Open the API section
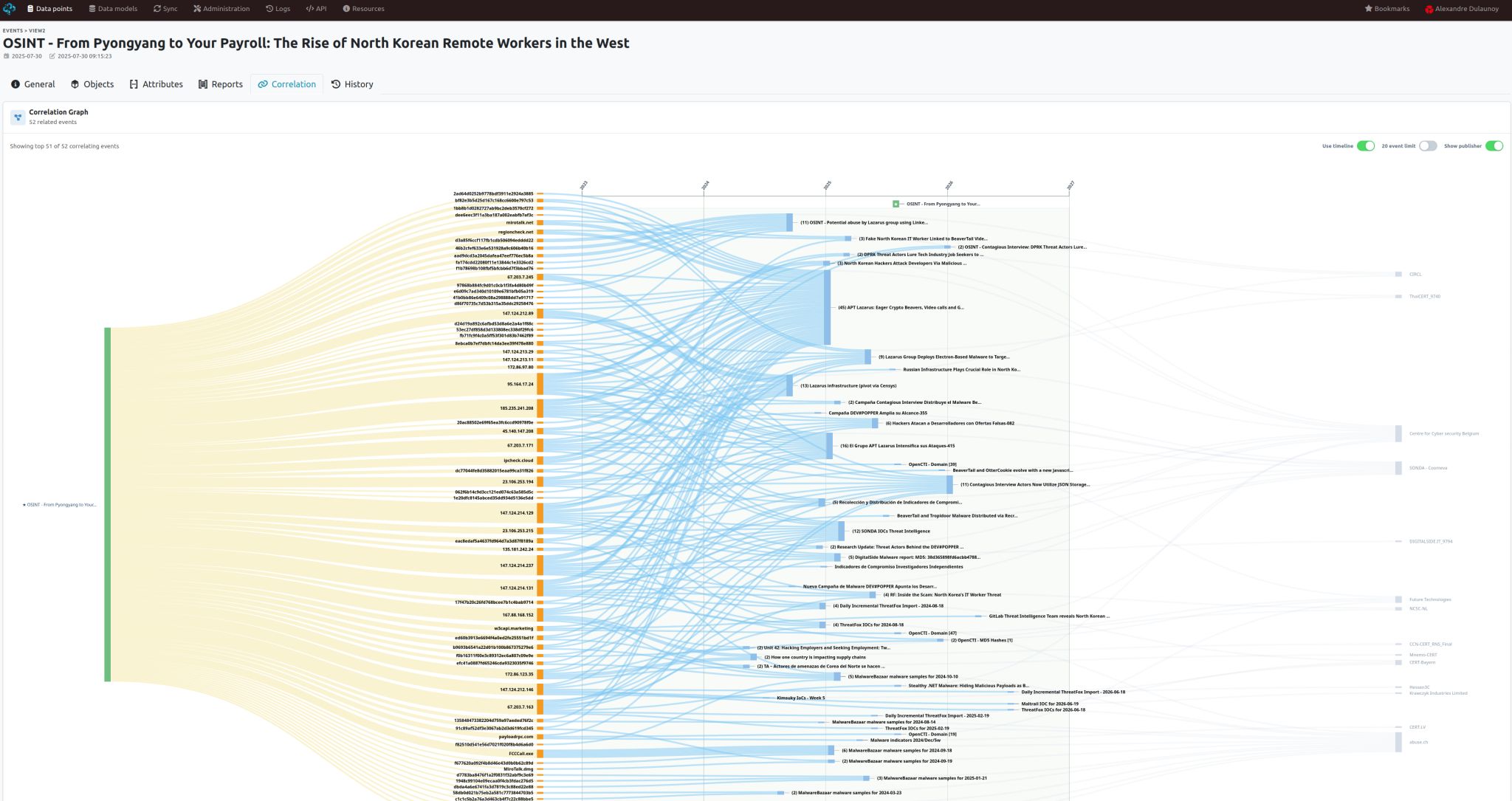Image resolution: width=1512 pixels, height=801 pixels. [316, 9]
